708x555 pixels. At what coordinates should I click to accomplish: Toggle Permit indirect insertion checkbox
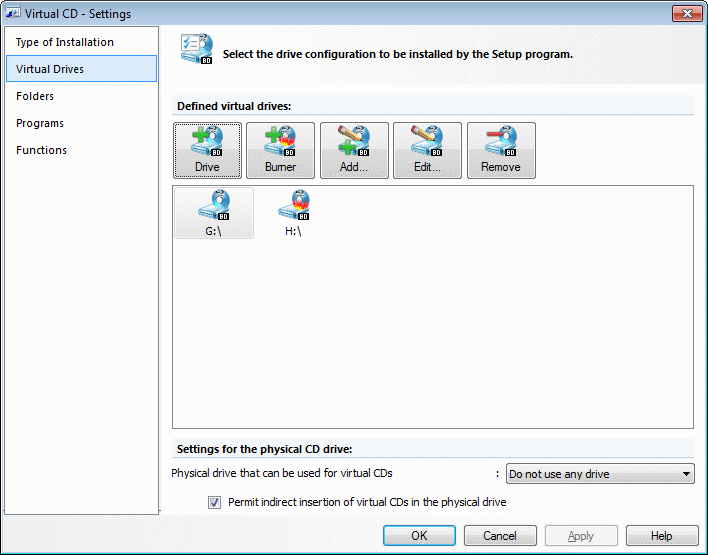[214, 502]
